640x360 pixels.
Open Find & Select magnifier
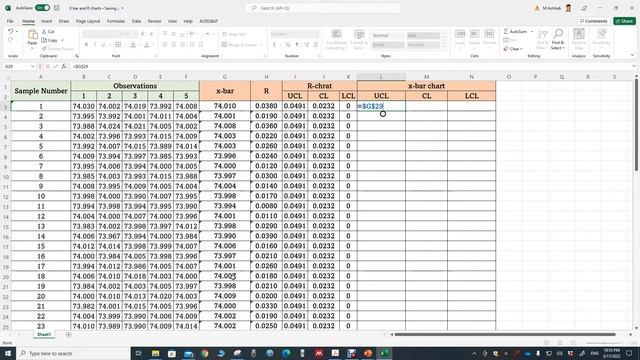click(x=558, y=39)
